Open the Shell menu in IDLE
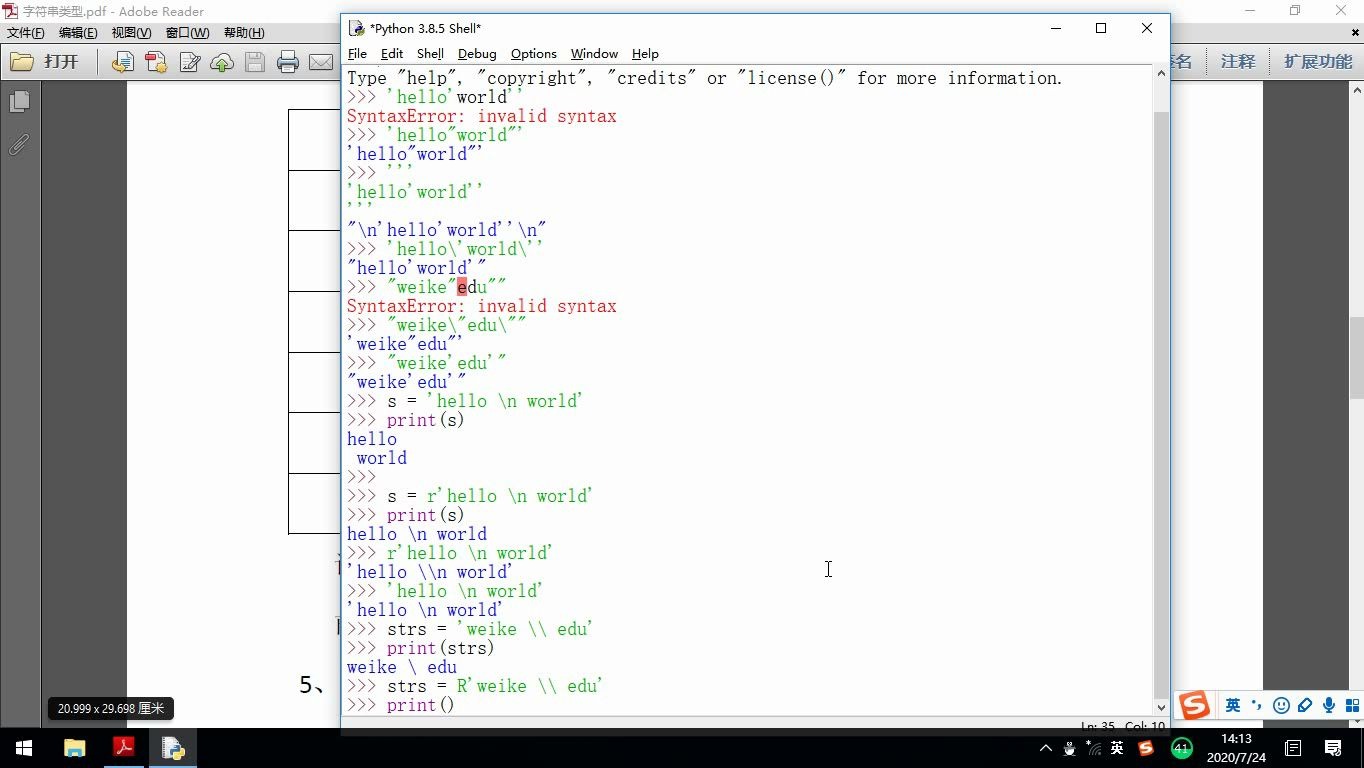Image resolution: width=1364 pixels, height=768 pixels. click(x=430, y=54)
